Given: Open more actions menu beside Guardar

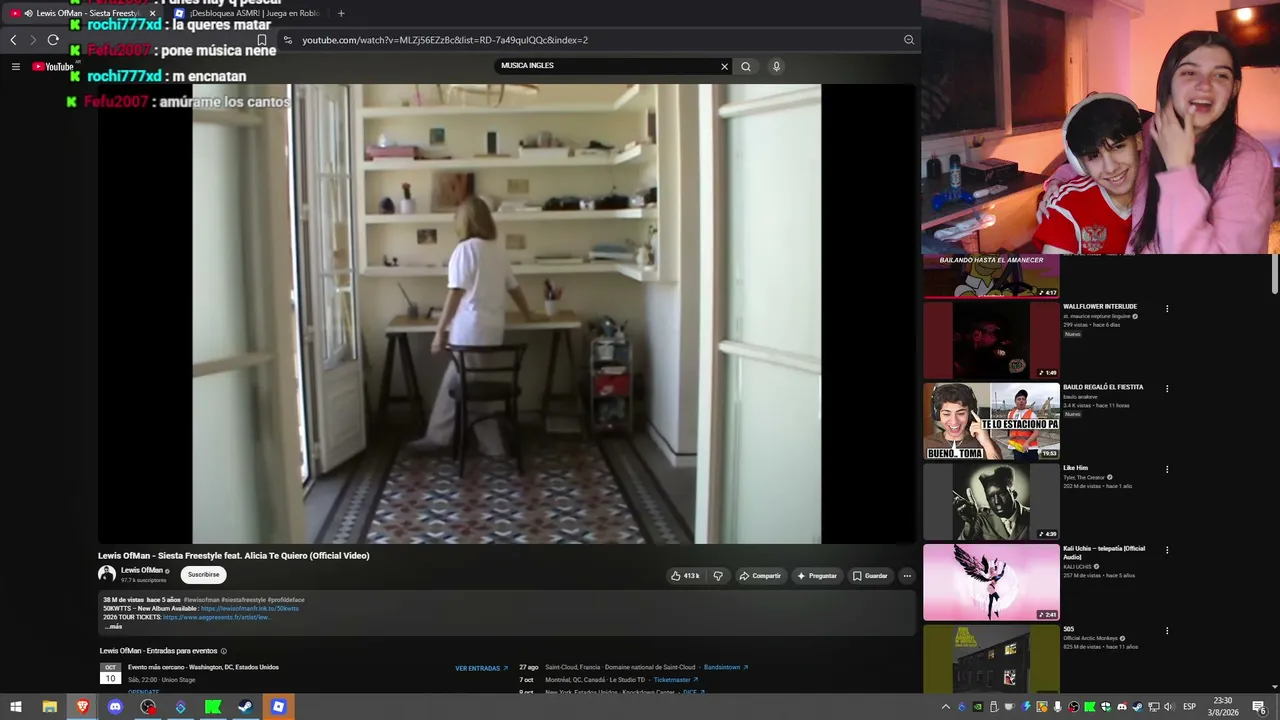Looking at the screenshot, I should 907,576.
